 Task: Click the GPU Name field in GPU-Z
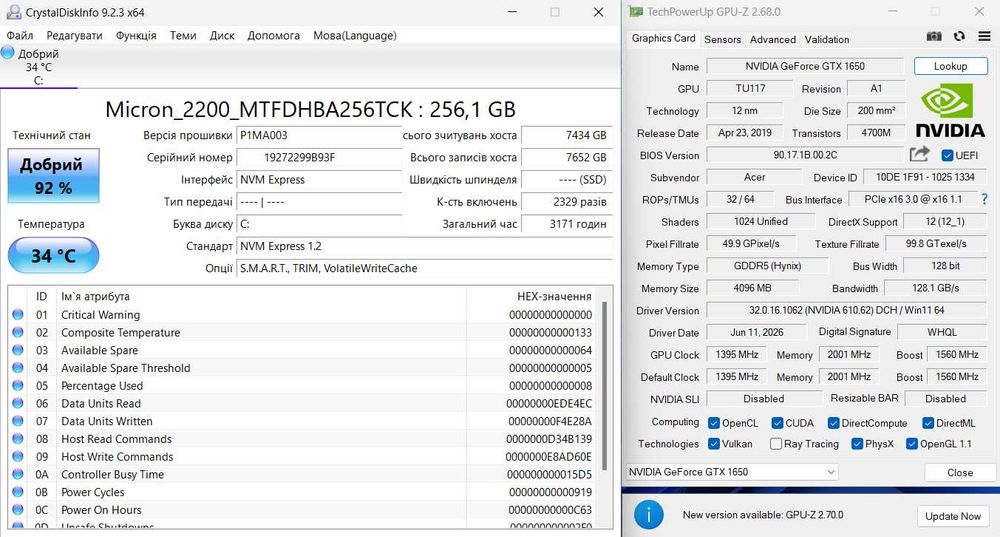pos(805,66)
